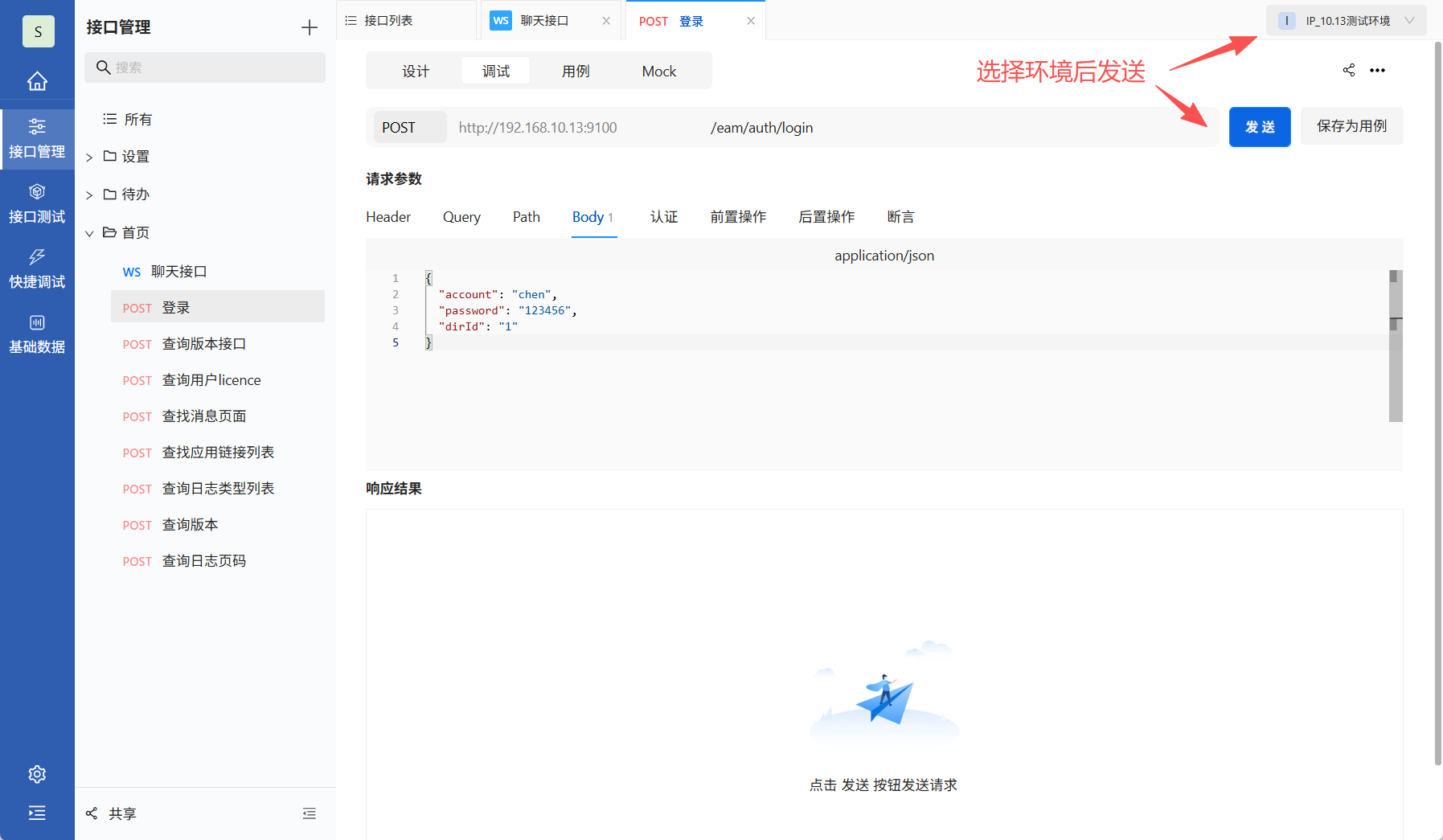The width and height of the screenshot is (1443, 840).
Task: Open the settings gear in sidebar
Action: [37, 773]
